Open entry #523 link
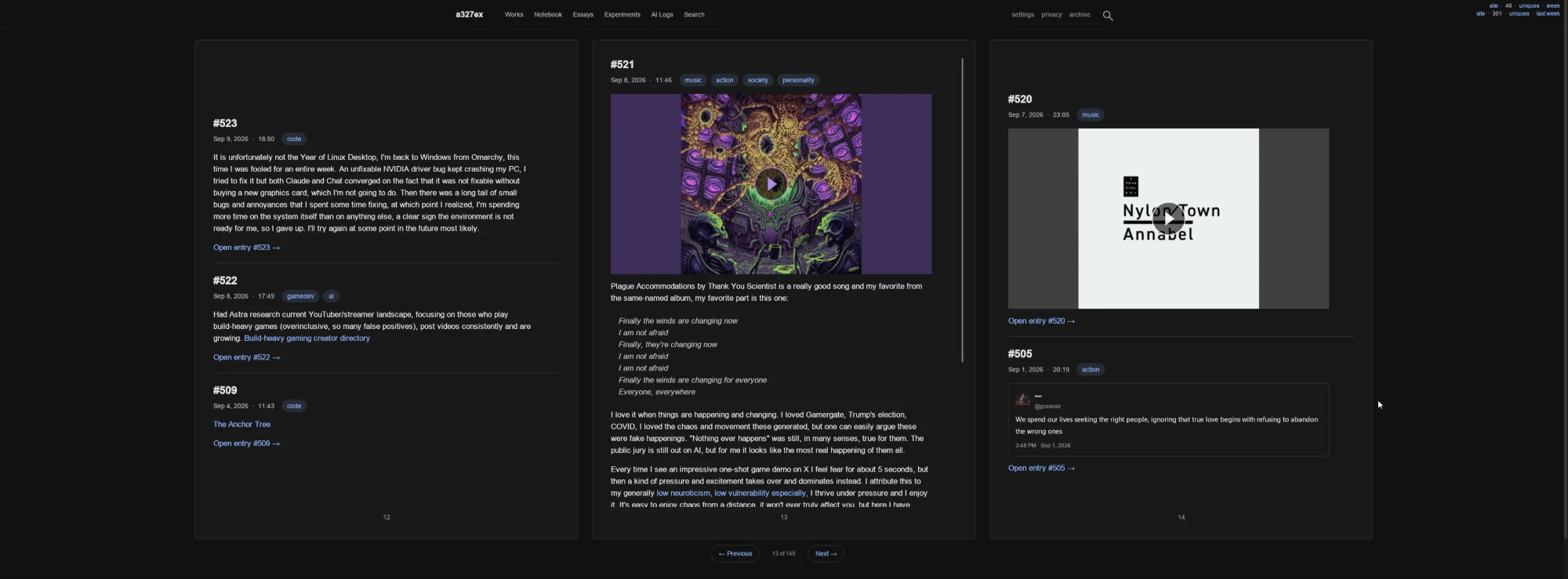The height and width of the screenshot is (579, 1568). coord(246,248)
